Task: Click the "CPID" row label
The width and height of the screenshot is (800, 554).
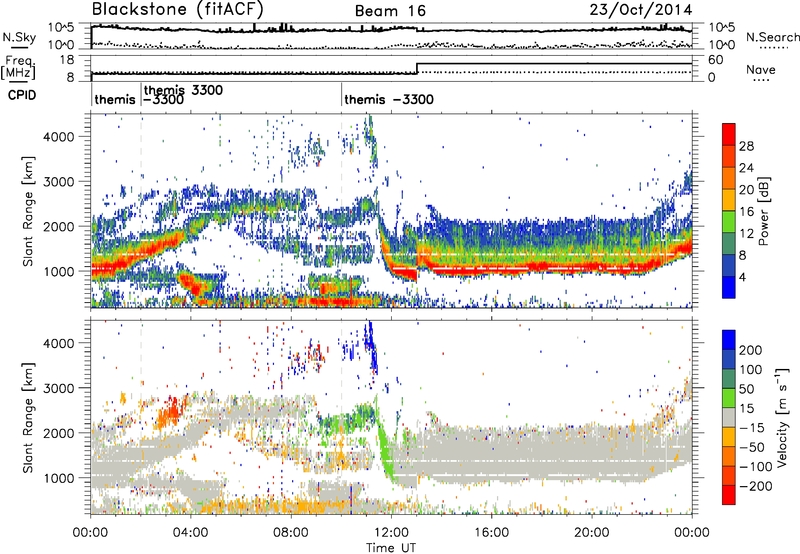Action: [22, 95]
